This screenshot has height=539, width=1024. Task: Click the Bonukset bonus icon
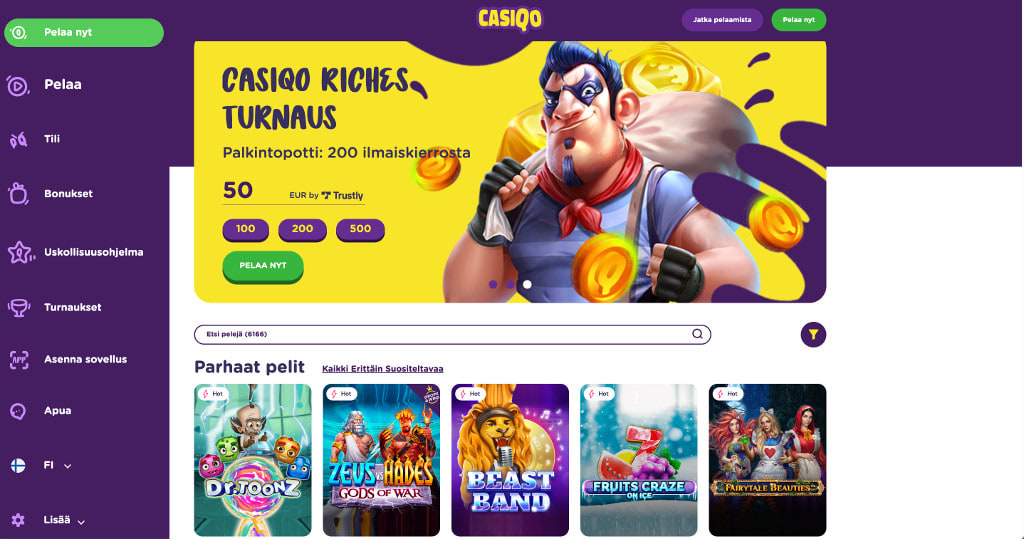(18, 194)
